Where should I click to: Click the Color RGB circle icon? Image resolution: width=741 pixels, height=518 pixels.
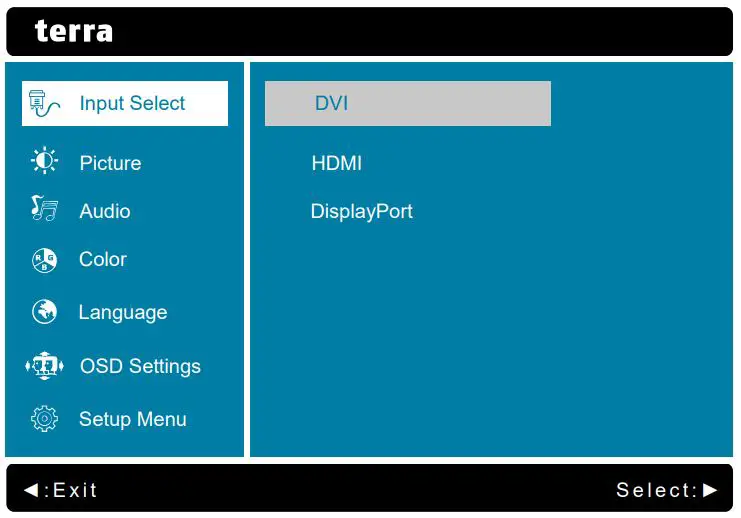[45, 260]
